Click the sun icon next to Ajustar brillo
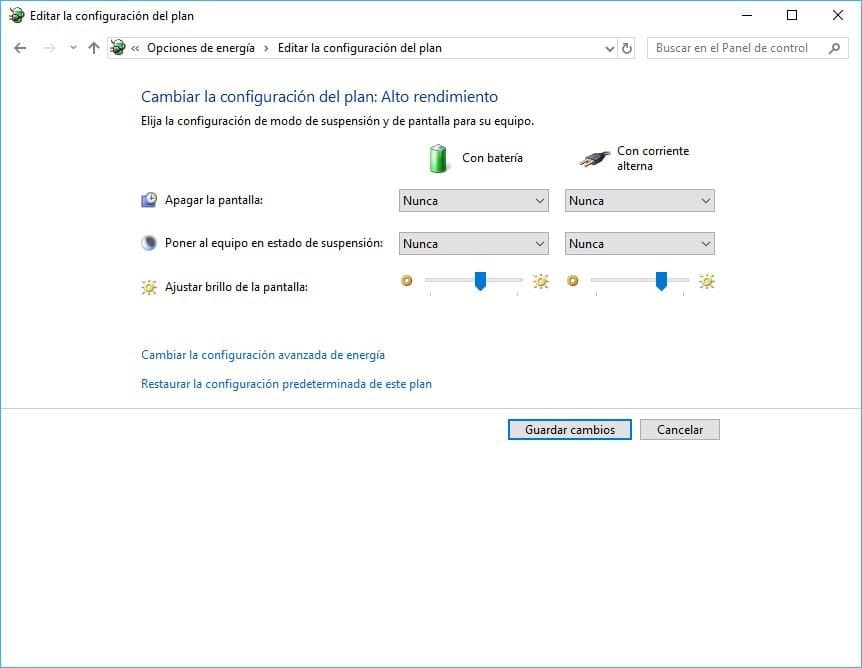 (x=150, y=287)
